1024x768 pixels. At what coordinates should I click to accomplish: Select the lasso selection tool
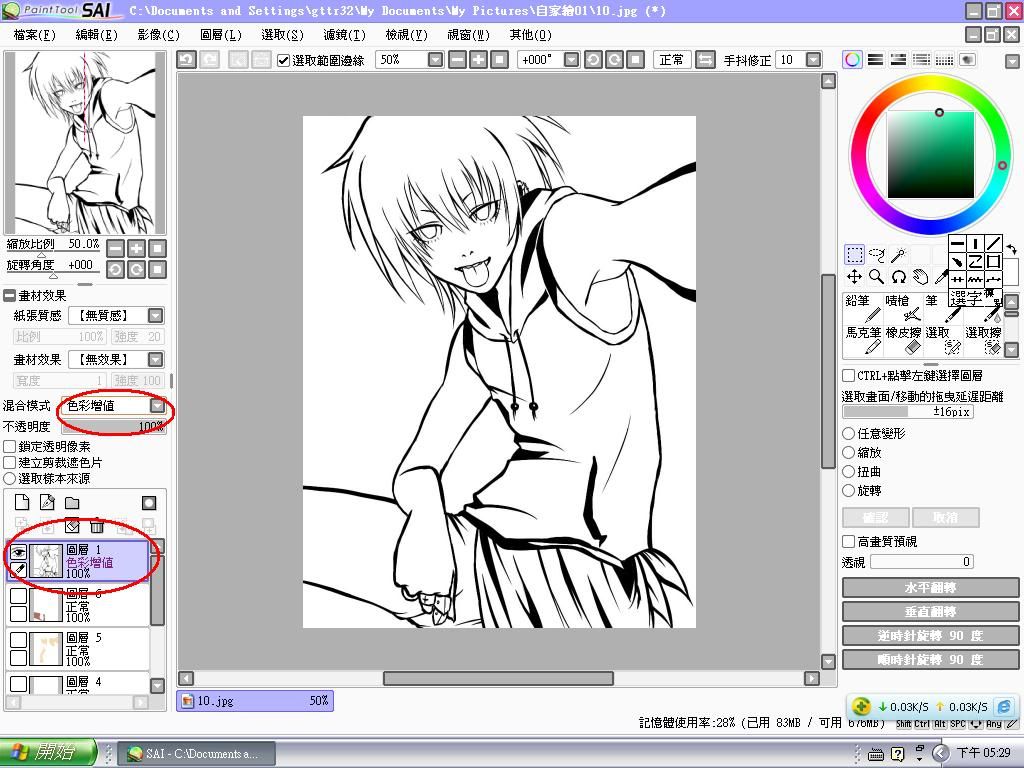click(x=876, y=255)
